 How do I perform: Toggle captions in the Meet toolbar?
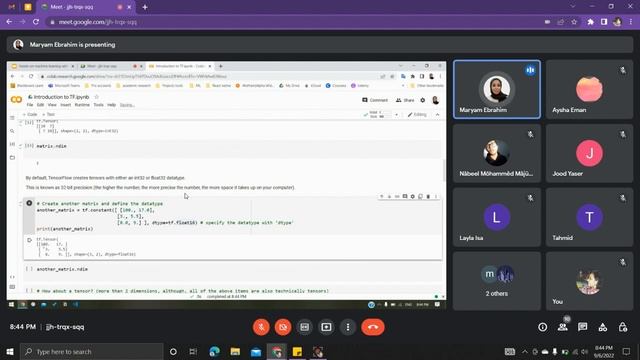304,327
